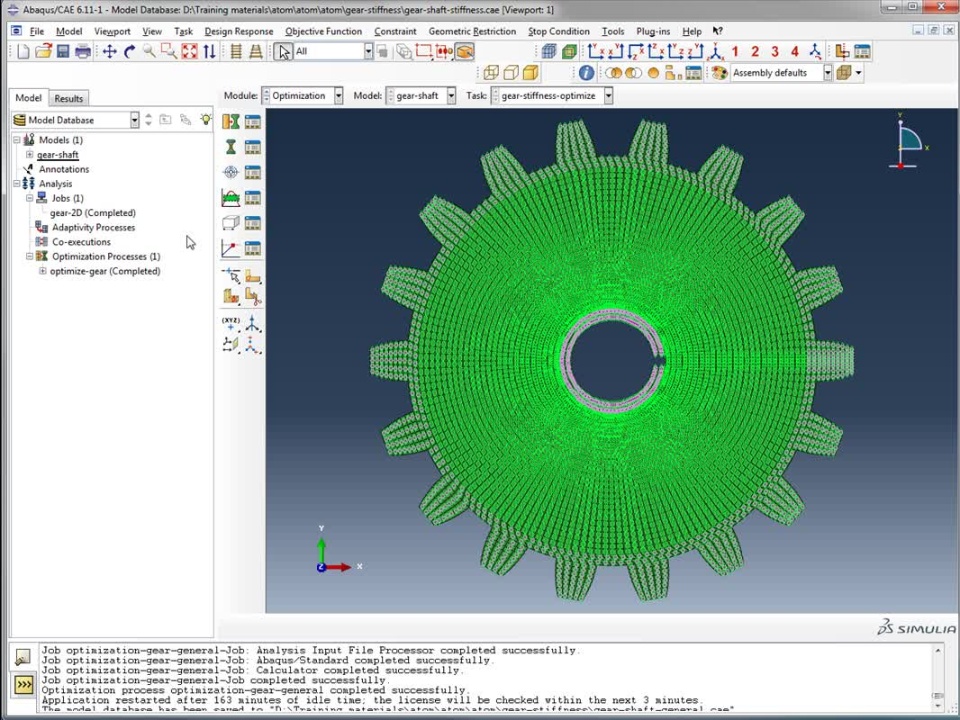Open the Optimization Task Manager

pos(252,122)
